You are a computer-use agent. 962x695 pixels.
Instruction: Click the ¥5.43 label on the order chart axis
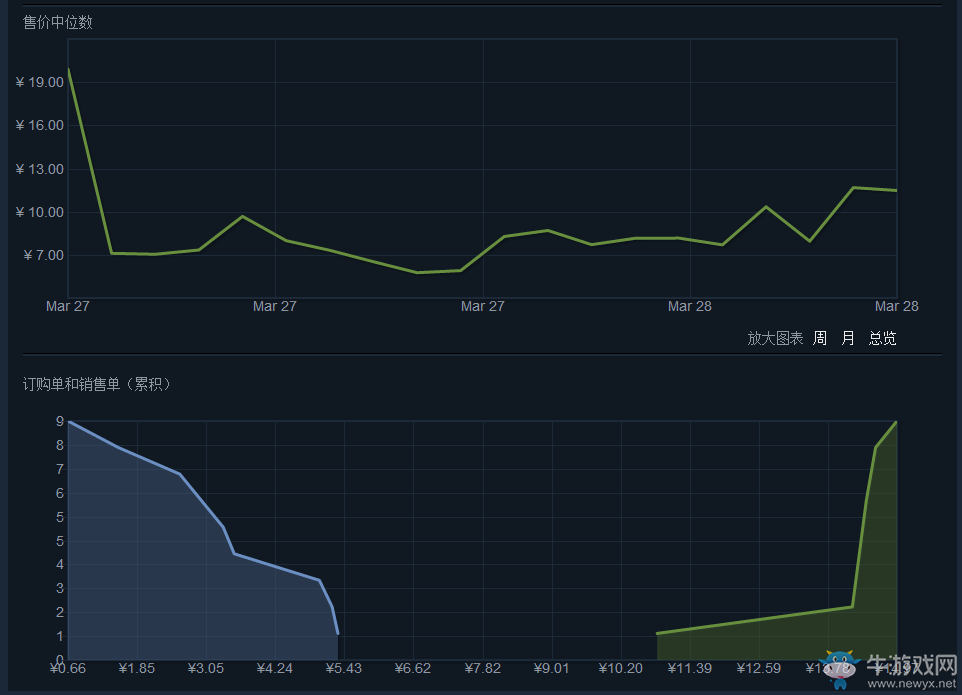coord(343,668)
